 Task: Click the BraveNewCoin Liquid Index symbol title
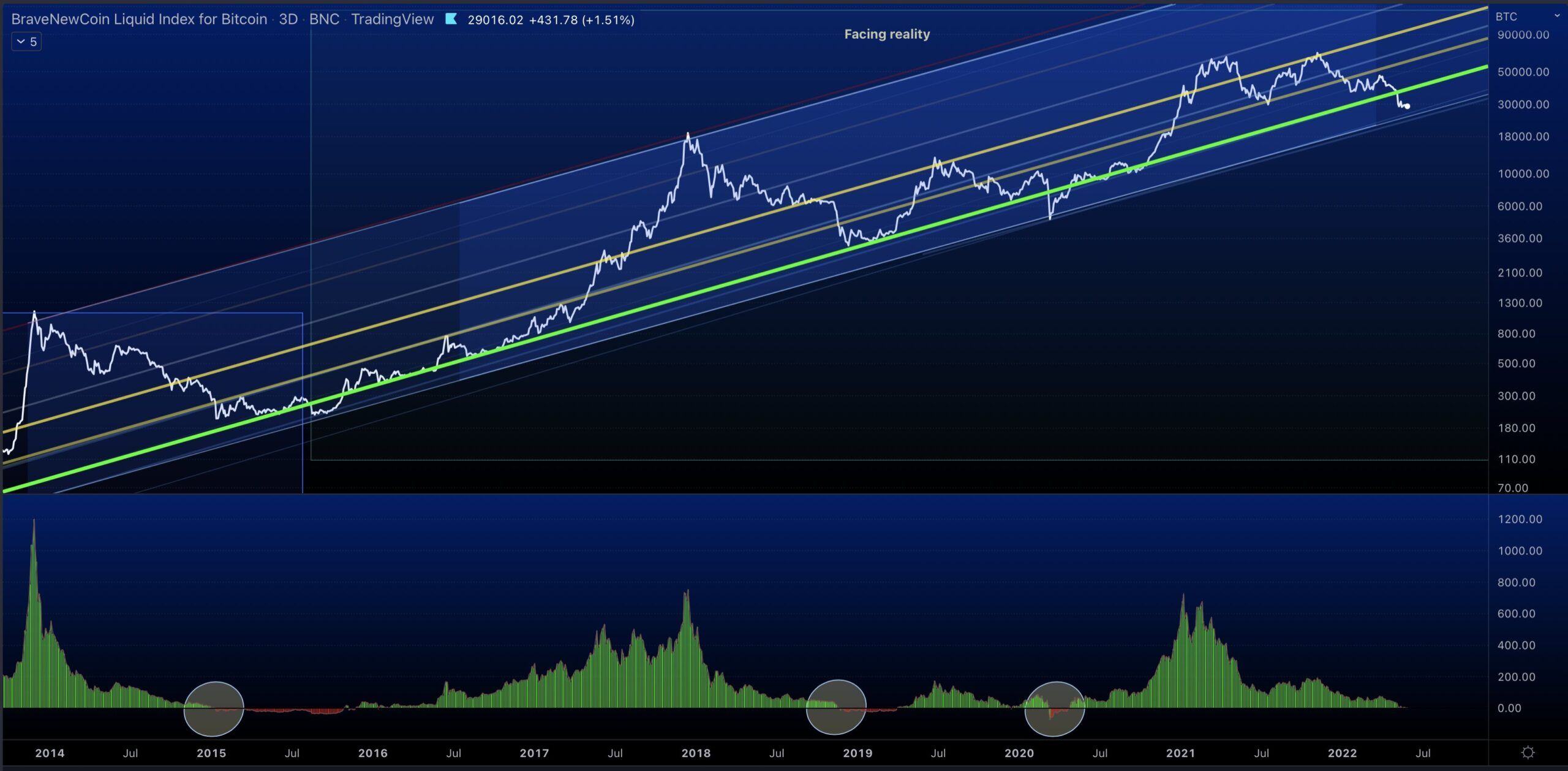click(139, 19)
